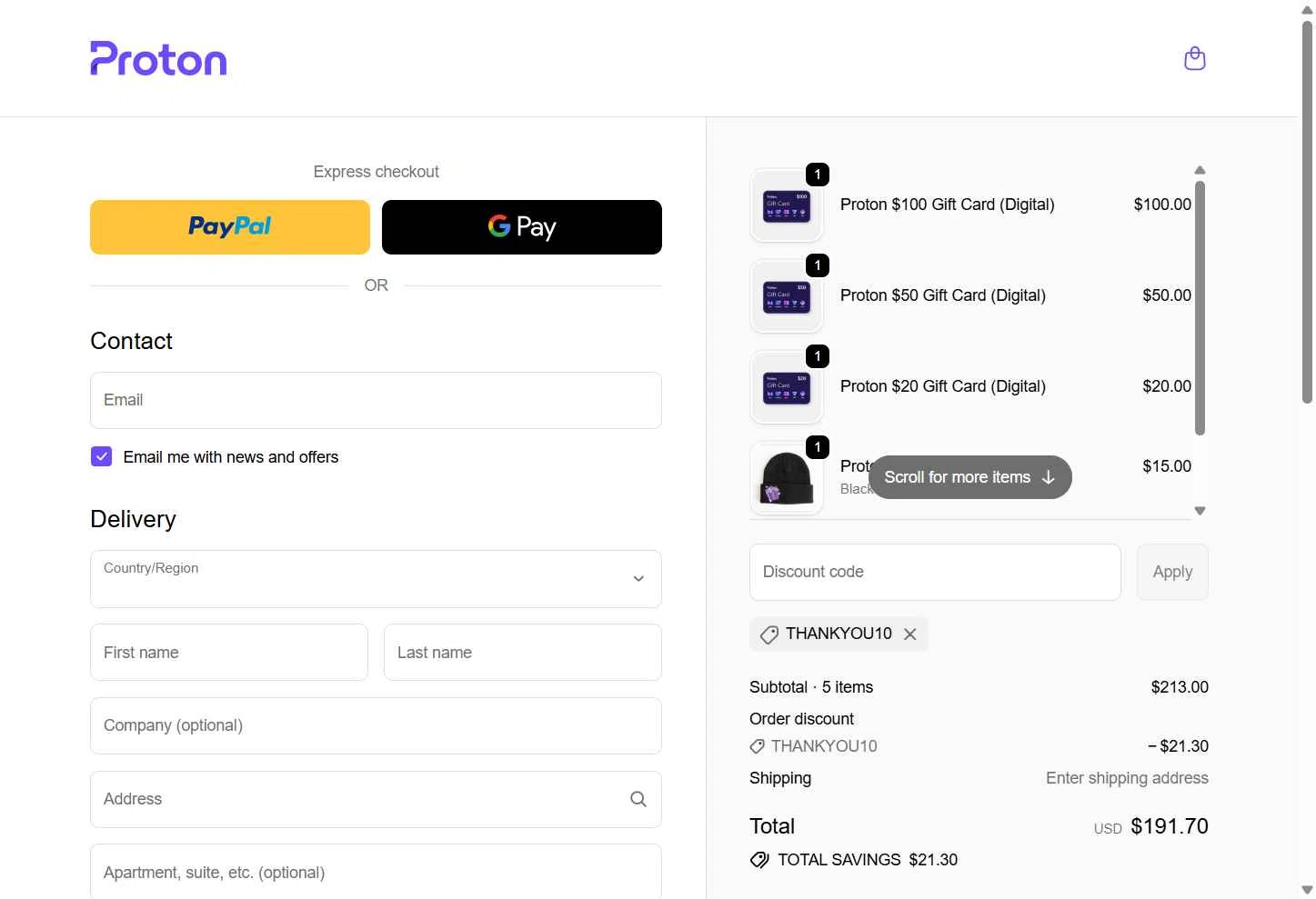Click Proton $20 Gift Card (Digital) text
The height and width of the screenshot is (899, 1316).
click(942, 386)
